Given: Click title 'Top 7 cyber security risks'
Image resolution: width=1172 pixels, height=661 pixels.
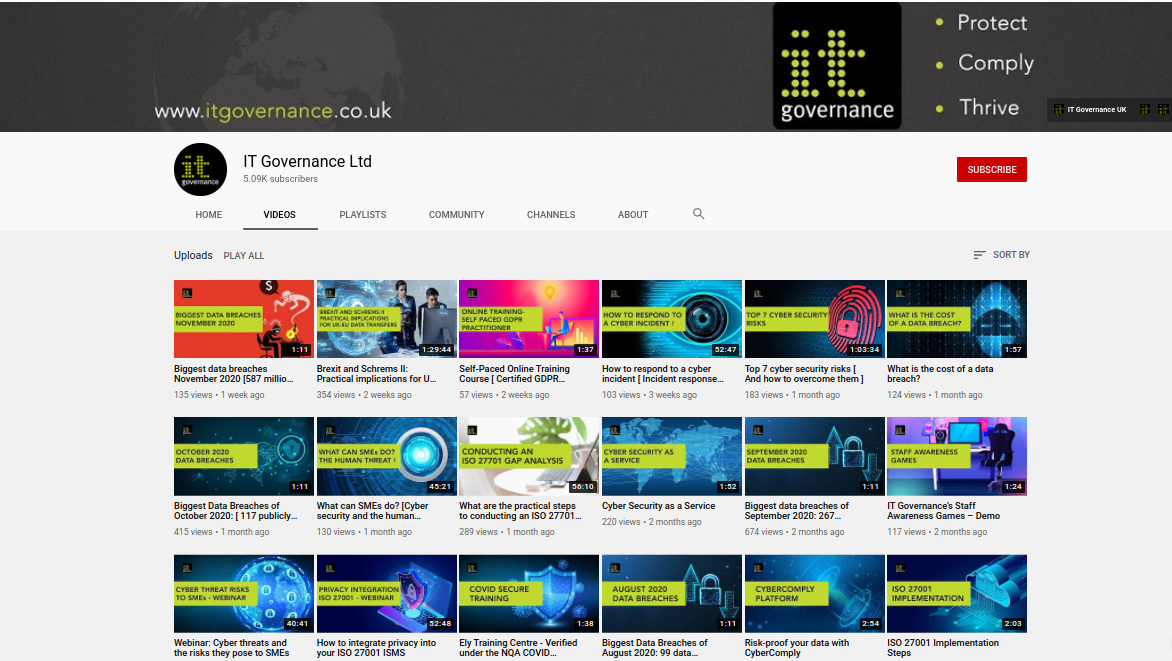Looking at the screenshot, I should (804, 374).
